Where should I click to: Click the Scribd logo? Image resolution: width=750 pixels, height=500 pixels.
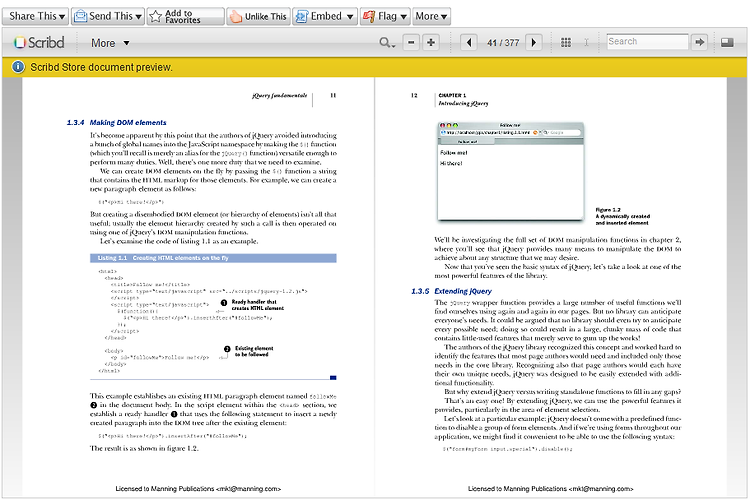point(39,43)
